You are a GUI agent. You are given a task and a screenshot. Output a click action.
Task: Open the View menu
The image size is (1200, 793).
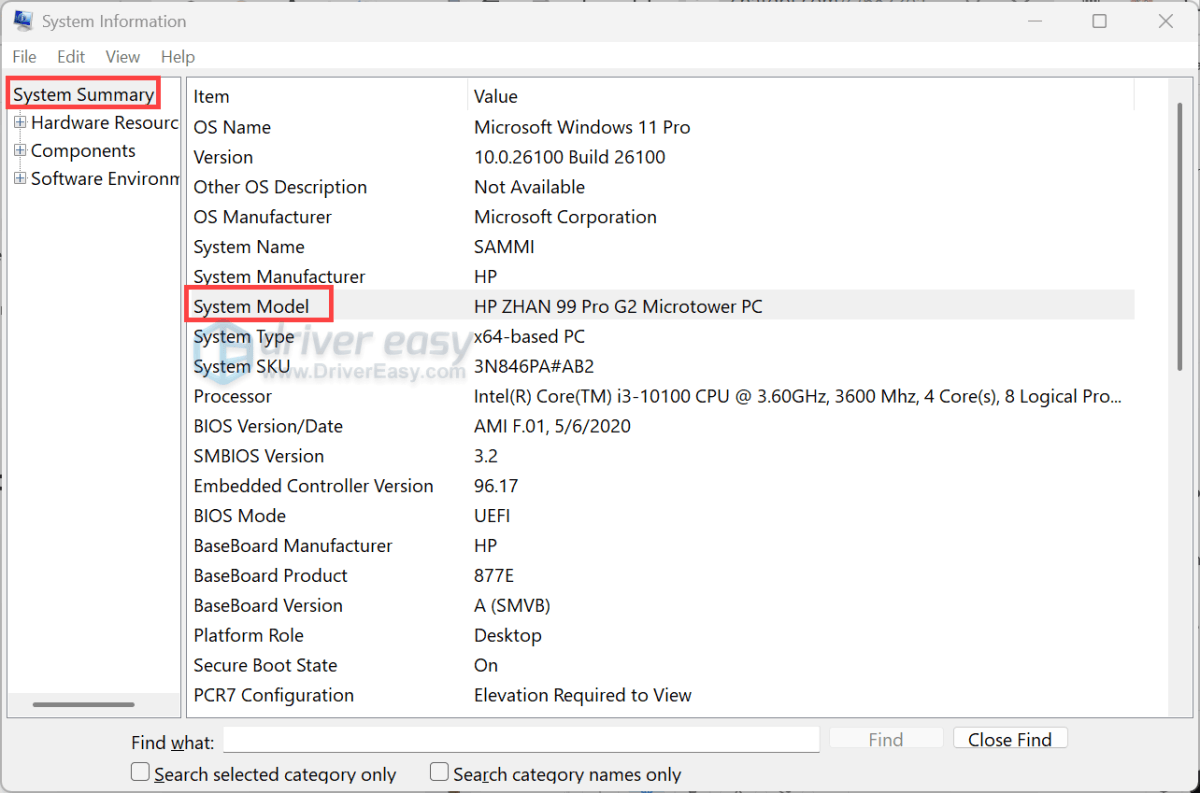[x=122, y=57]
